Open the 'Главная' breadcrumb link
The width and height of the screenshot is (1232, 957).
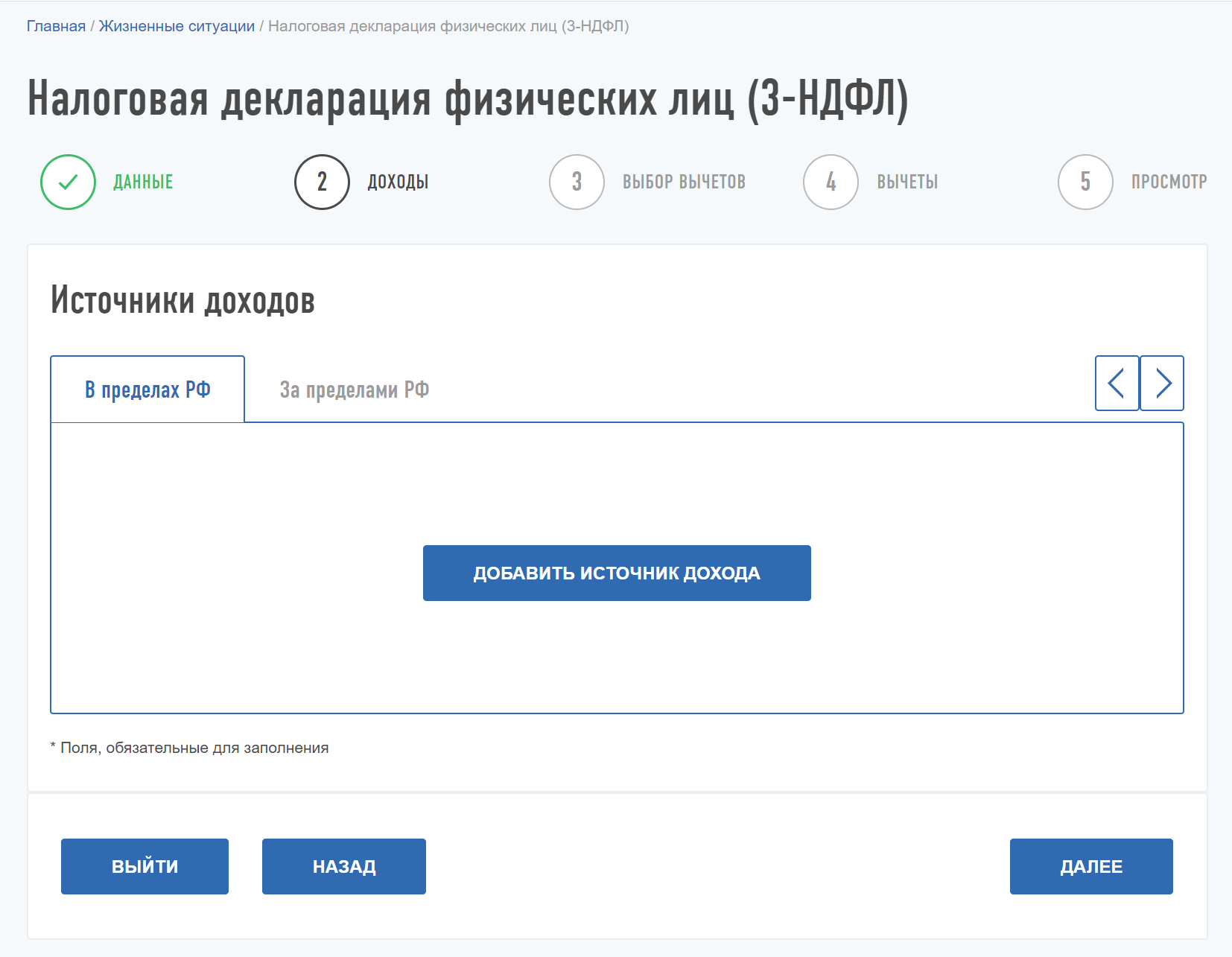click(56, 26)
